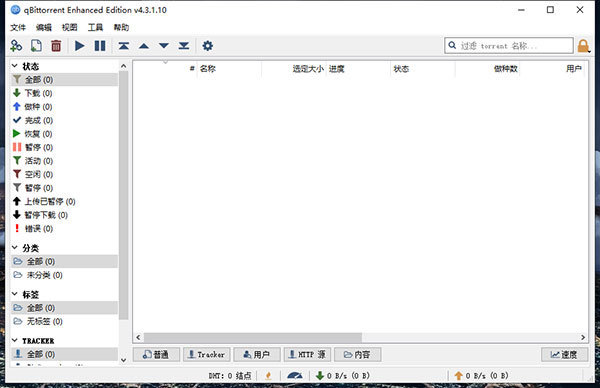The width and height of the screenshot is (600, 388).
Task: Open the 编辑 menu
Action: [x=44, y=28]
